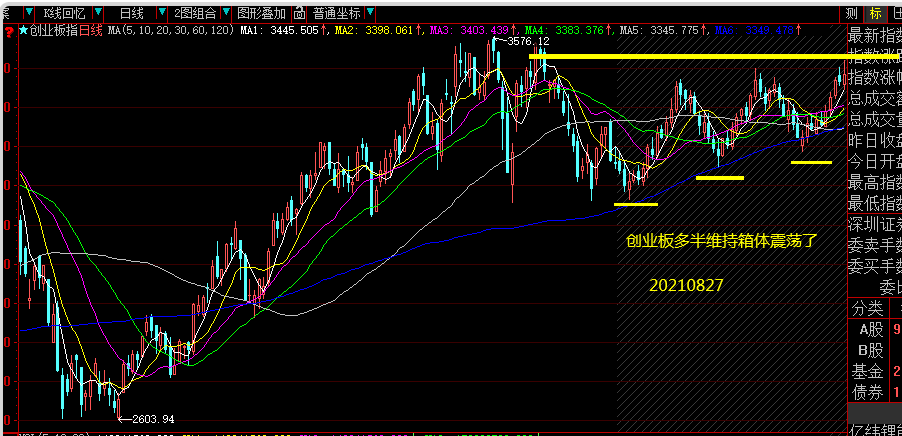This screenshot has height=436, width=902.
Task: Click the 普通坐标 coordinate button
Action: (x=337, y=12)
